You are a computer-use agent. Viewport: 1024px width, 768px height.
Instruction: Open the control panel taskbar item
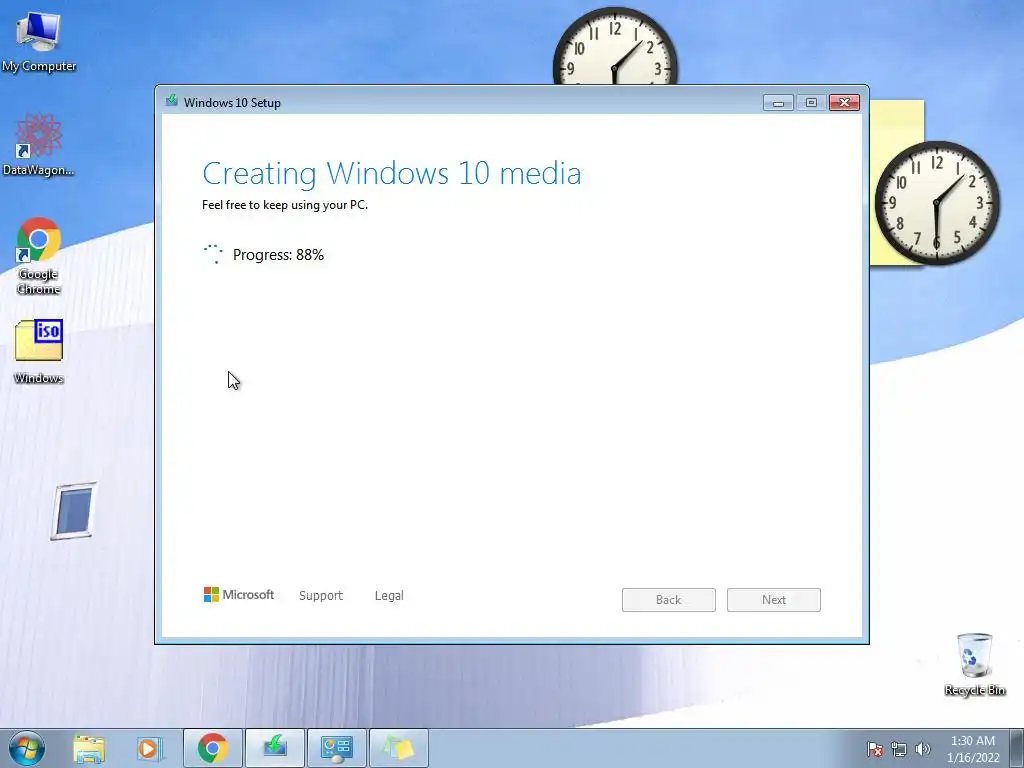(x=337, y=748)
